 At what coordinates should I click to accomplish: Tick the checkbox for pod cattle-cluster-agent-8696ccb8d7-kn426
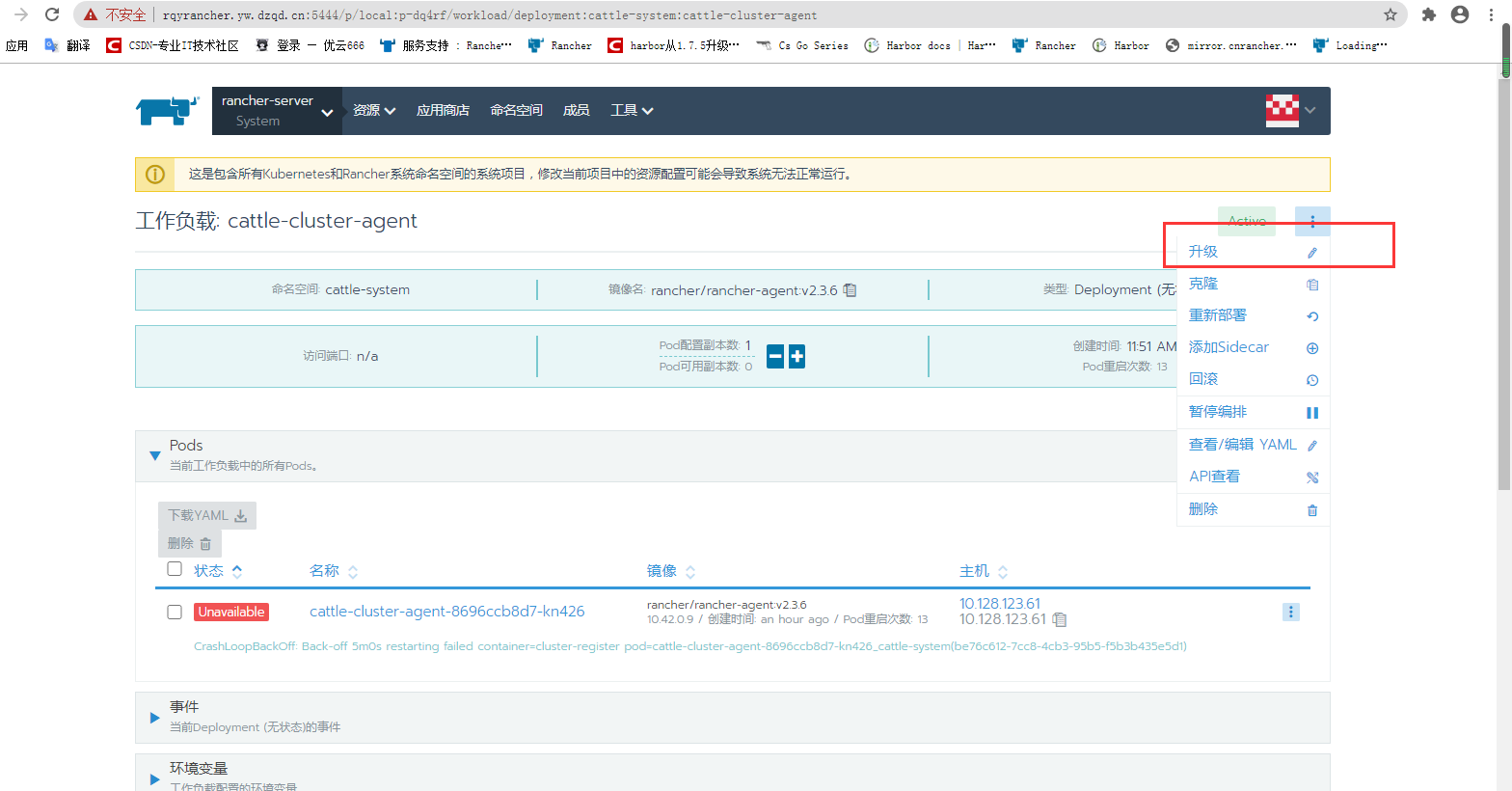175,612
